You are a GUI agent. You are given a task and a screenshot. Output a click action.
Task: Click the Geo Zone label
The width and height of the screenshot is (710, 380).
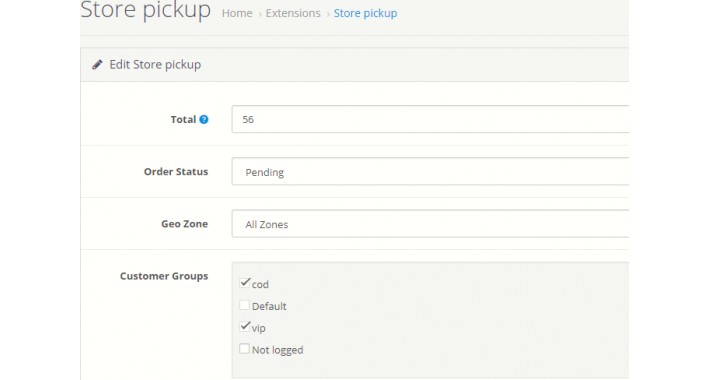(x=185, y=224)
